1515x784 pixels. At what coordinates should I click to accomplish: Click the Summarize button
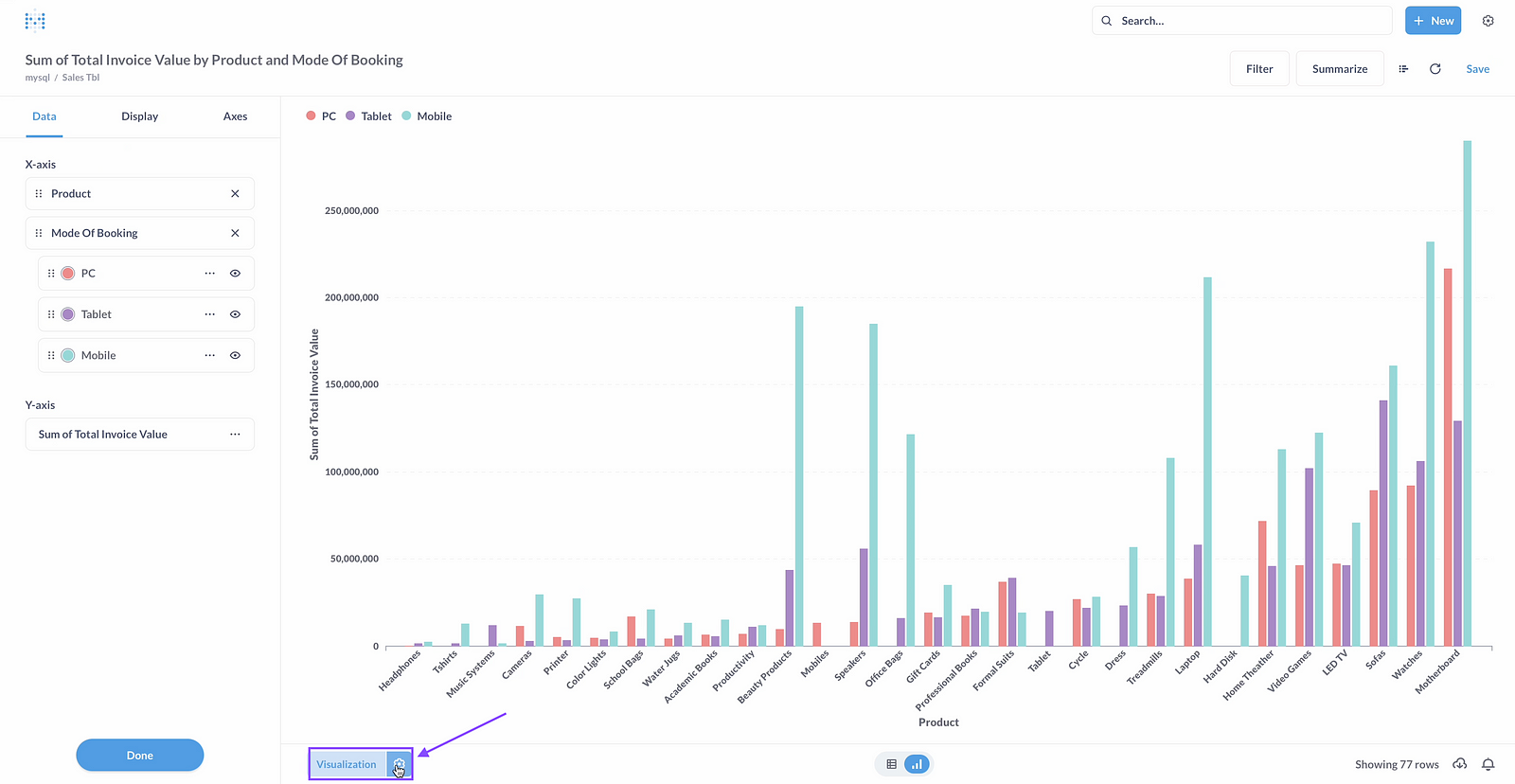coord(1339,69)
